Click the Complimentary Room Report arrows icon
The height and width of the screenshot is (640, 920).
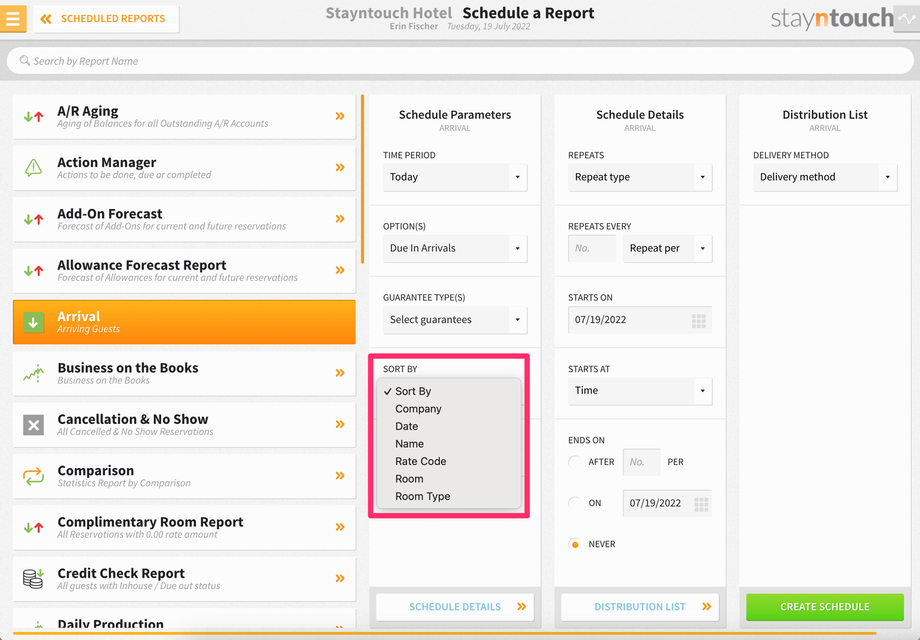click(x=33, y=527)
